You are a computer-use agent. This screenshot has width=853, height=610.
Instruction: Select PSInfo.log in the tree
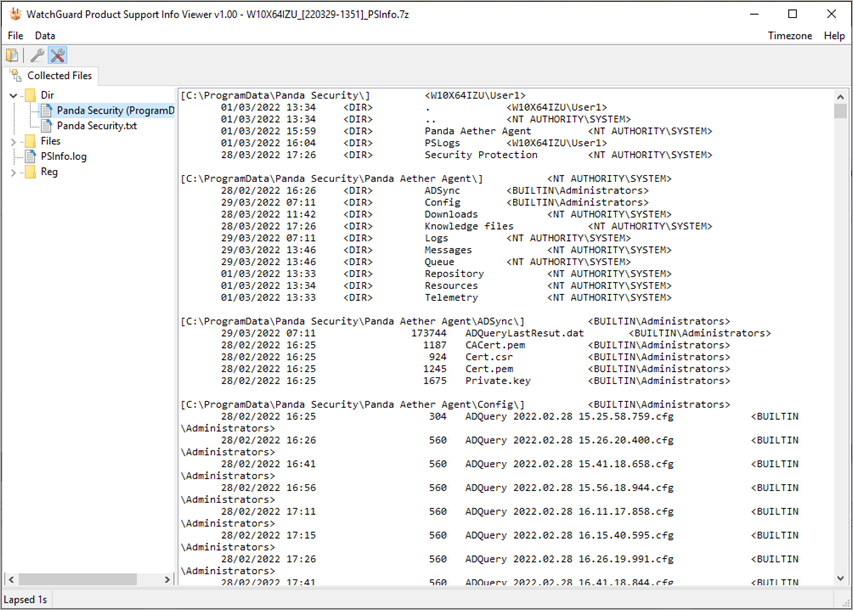[63, 157]
